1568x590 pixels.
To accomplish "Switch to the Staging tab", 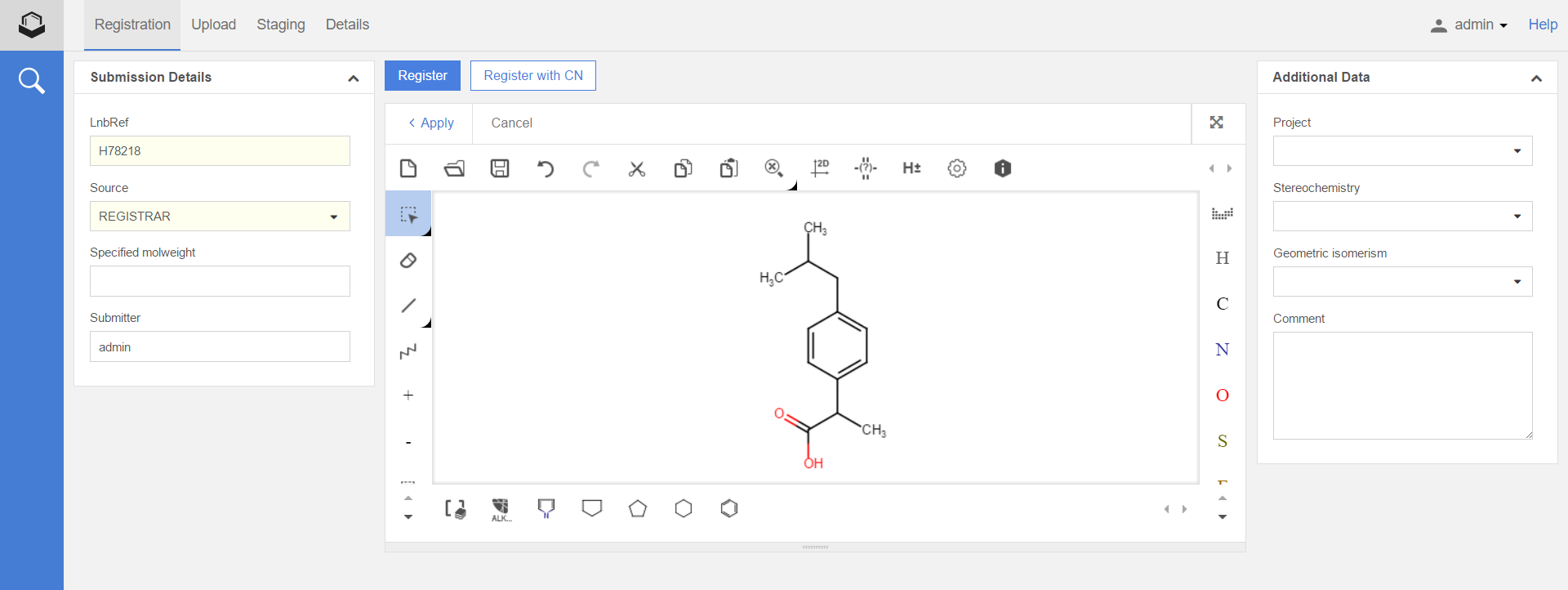I will 281,25.
